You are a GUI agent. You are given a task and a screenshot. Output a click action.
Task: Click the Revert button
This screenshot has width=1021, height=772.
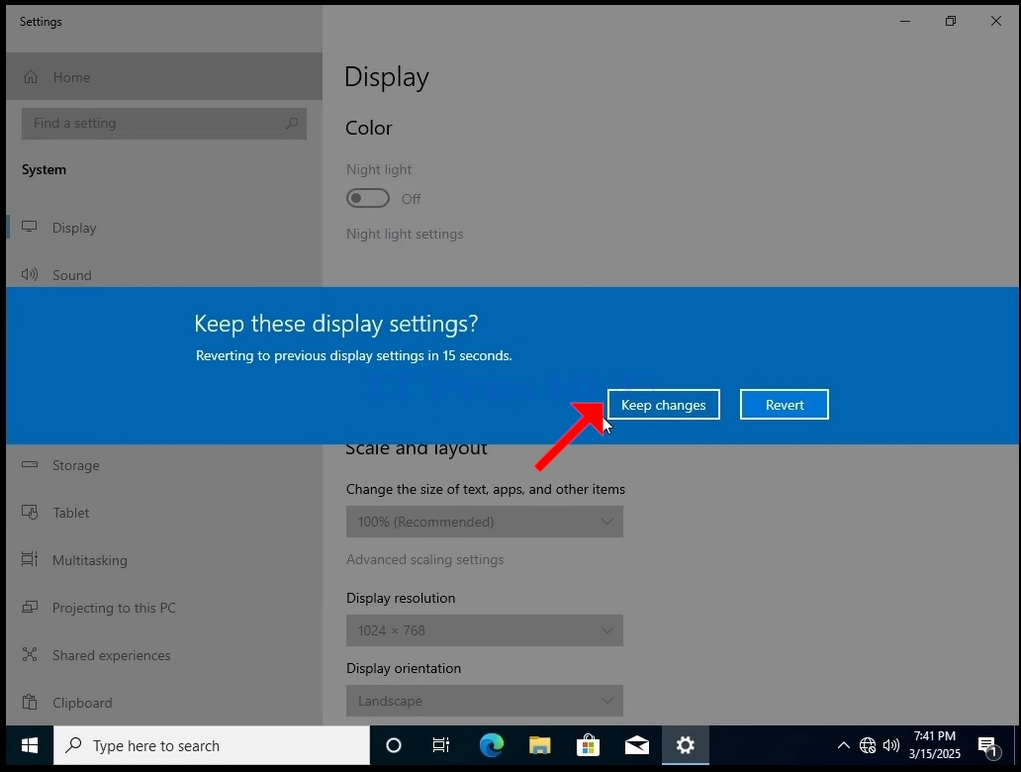[784, 405]
